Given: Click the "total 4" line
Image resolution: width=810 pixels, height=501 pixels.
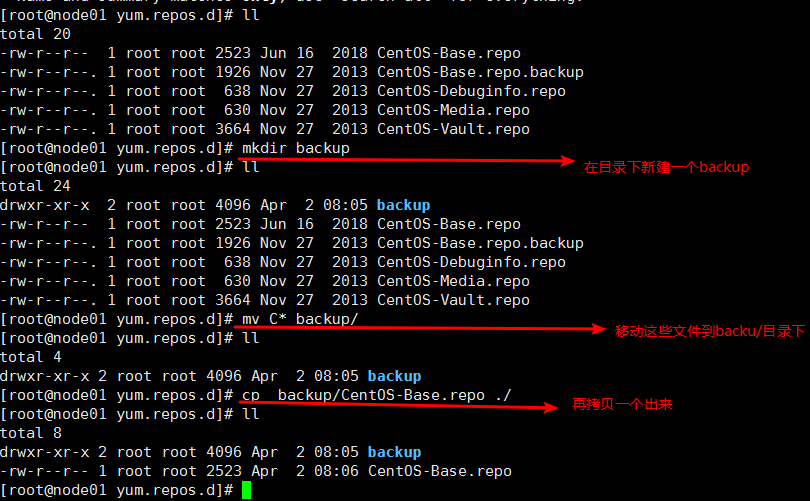Looking at the screenshot, I should (x=31, y=357).
